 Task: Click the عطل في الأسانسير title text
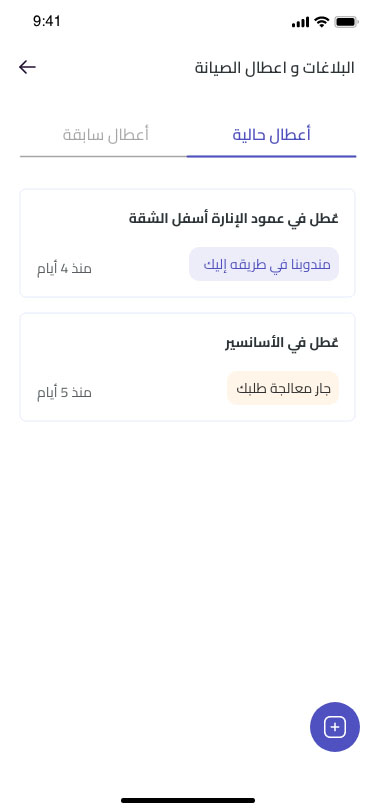pyautogui.click(x=282, y=342)
